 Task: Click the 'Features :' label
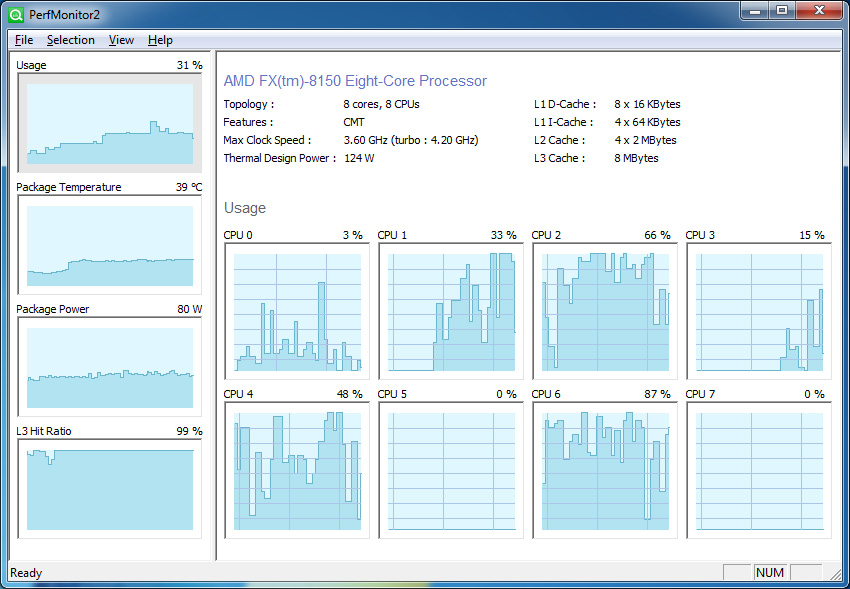tap(248, 122)
